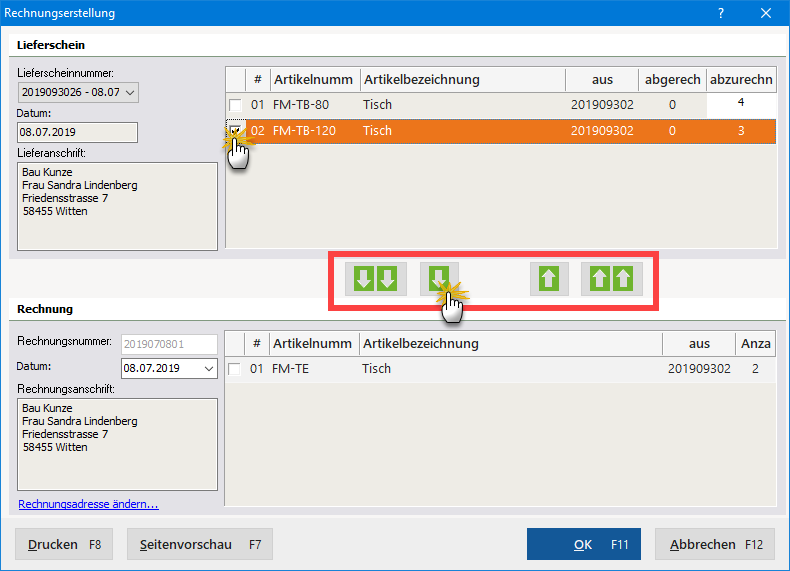Cancel with the Abbrechen F12 button
The height and width of the screenshot is (571, 790).
(714, 545)
